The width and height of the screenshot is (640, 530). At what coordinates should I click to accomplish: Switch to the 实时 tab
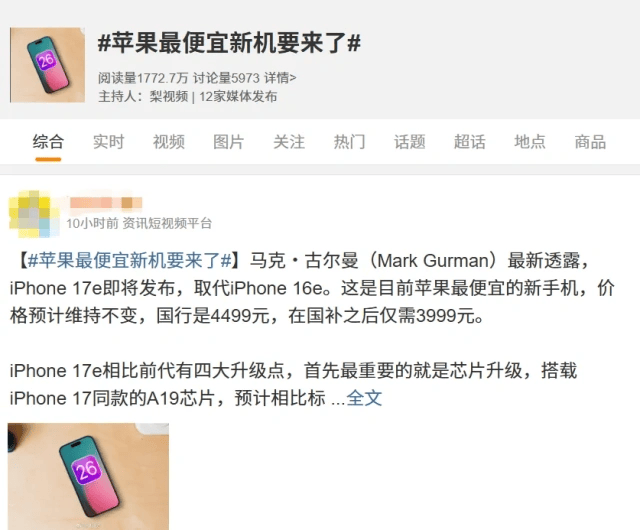pyautogui.click(x=109, y=142)
